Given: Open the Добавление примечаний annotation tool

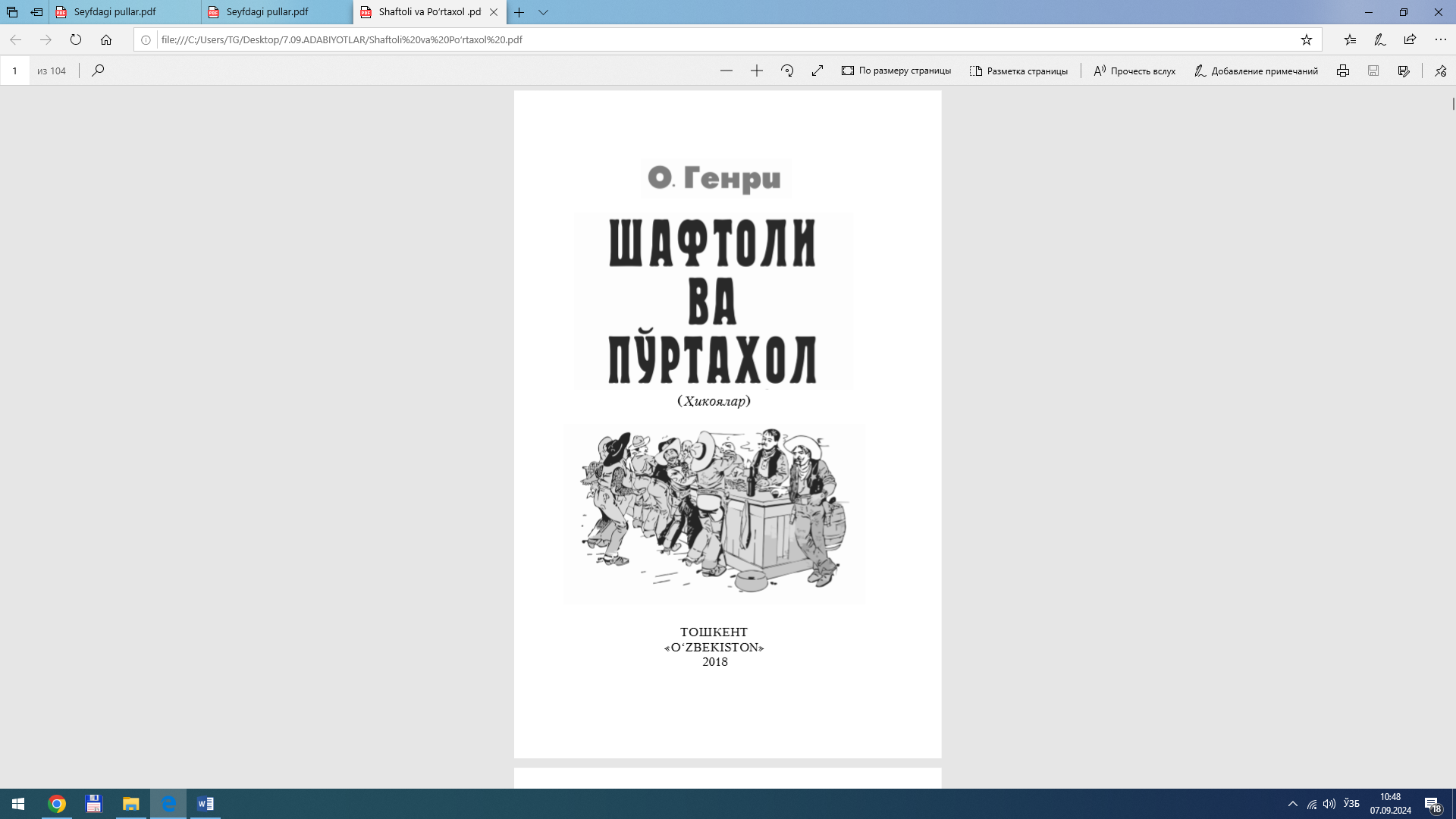Looking at the screenshot, I should click(1256, 71).
